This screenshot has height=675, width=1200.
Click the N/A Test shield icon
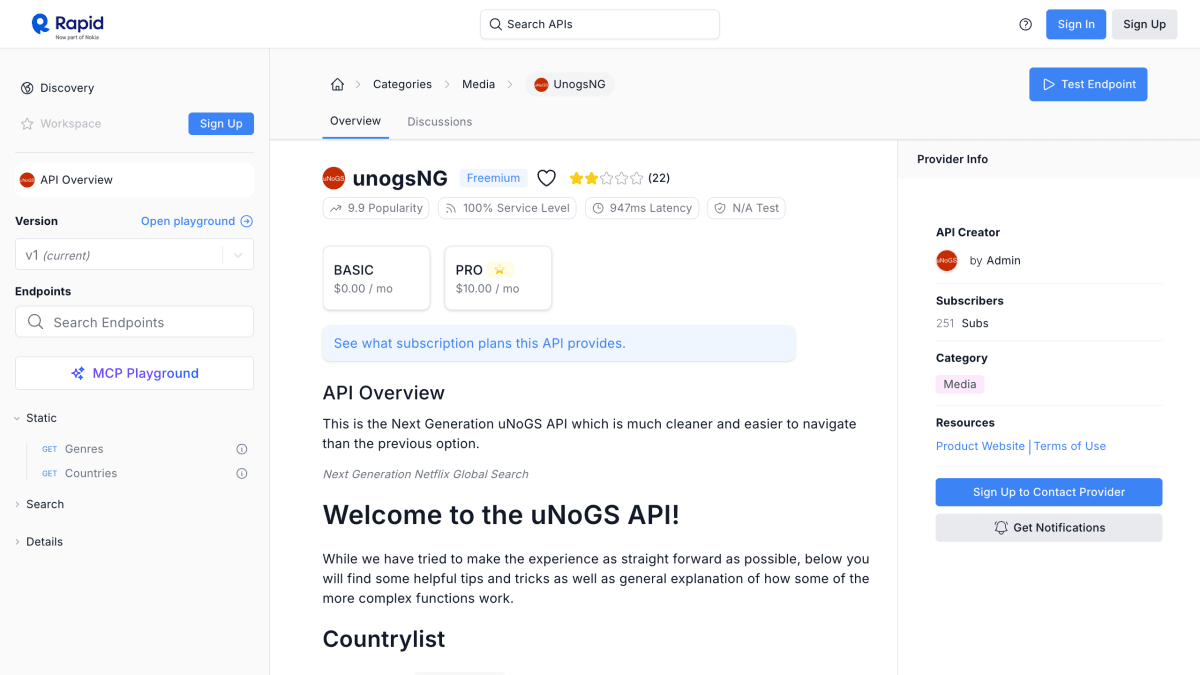coord(720,208)
